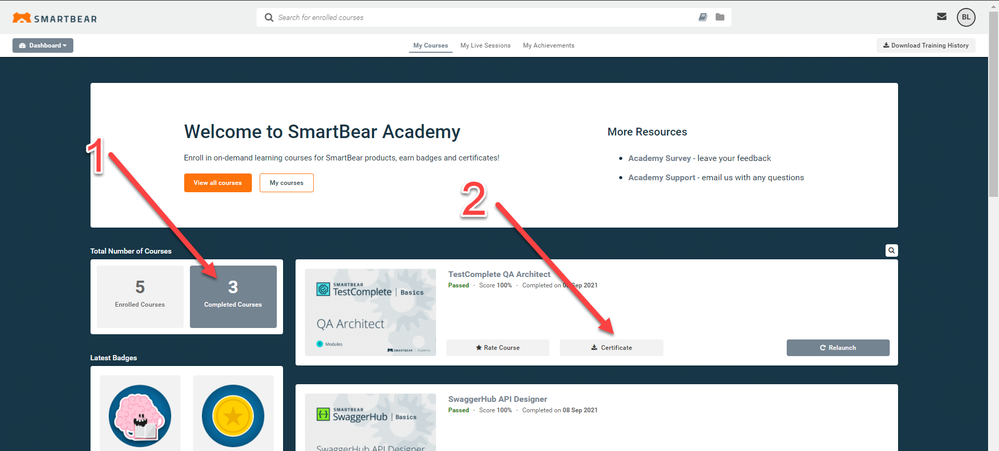This screenshot has width=999, height=451.
Task: Click the Total Number of Courses heading
Action: click(x=131, y=251)
